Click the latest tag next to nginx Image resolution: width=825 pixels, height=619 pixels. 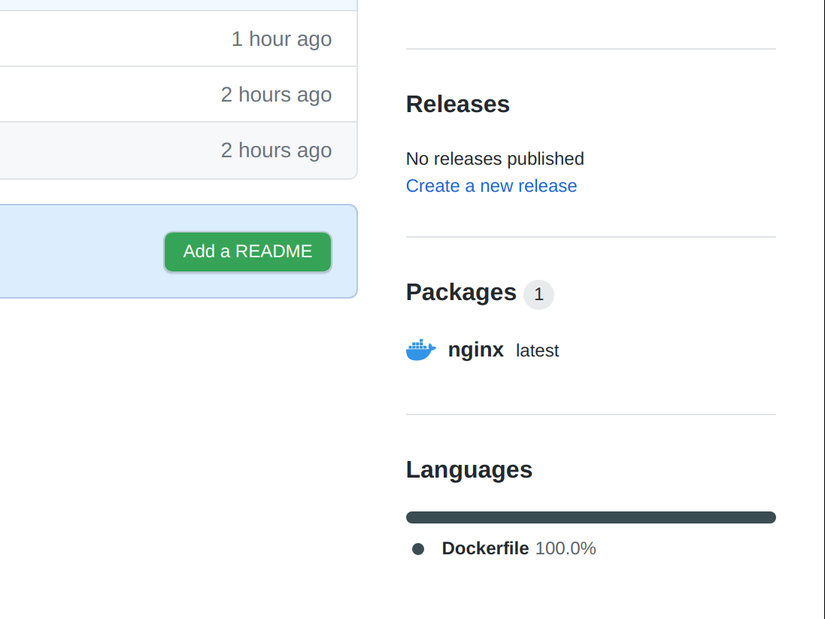tap(537, 351)
